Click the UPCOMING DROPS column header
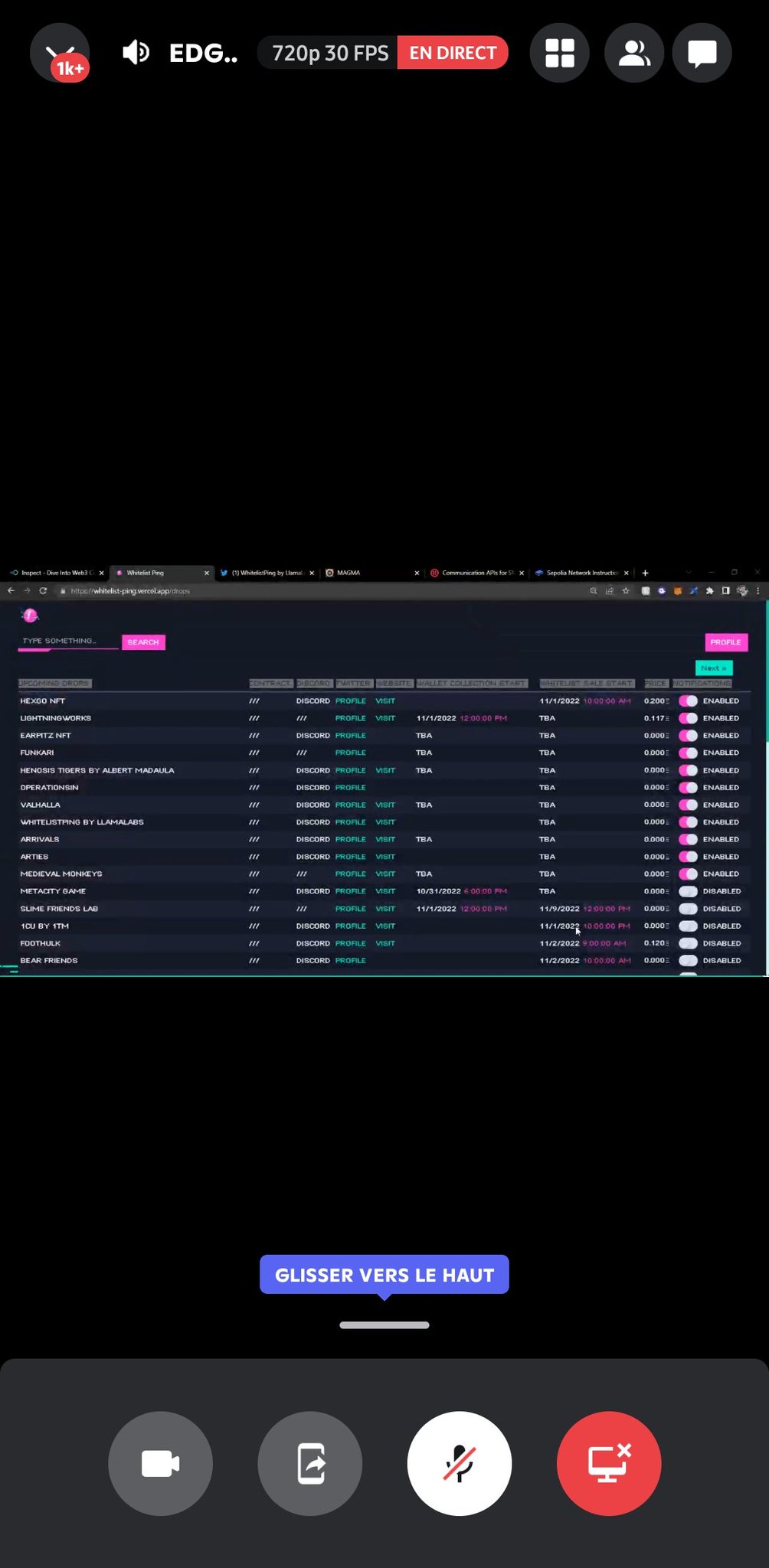Image resolution: width=769 pixels, height=1568 pixels. coord(54,683)
